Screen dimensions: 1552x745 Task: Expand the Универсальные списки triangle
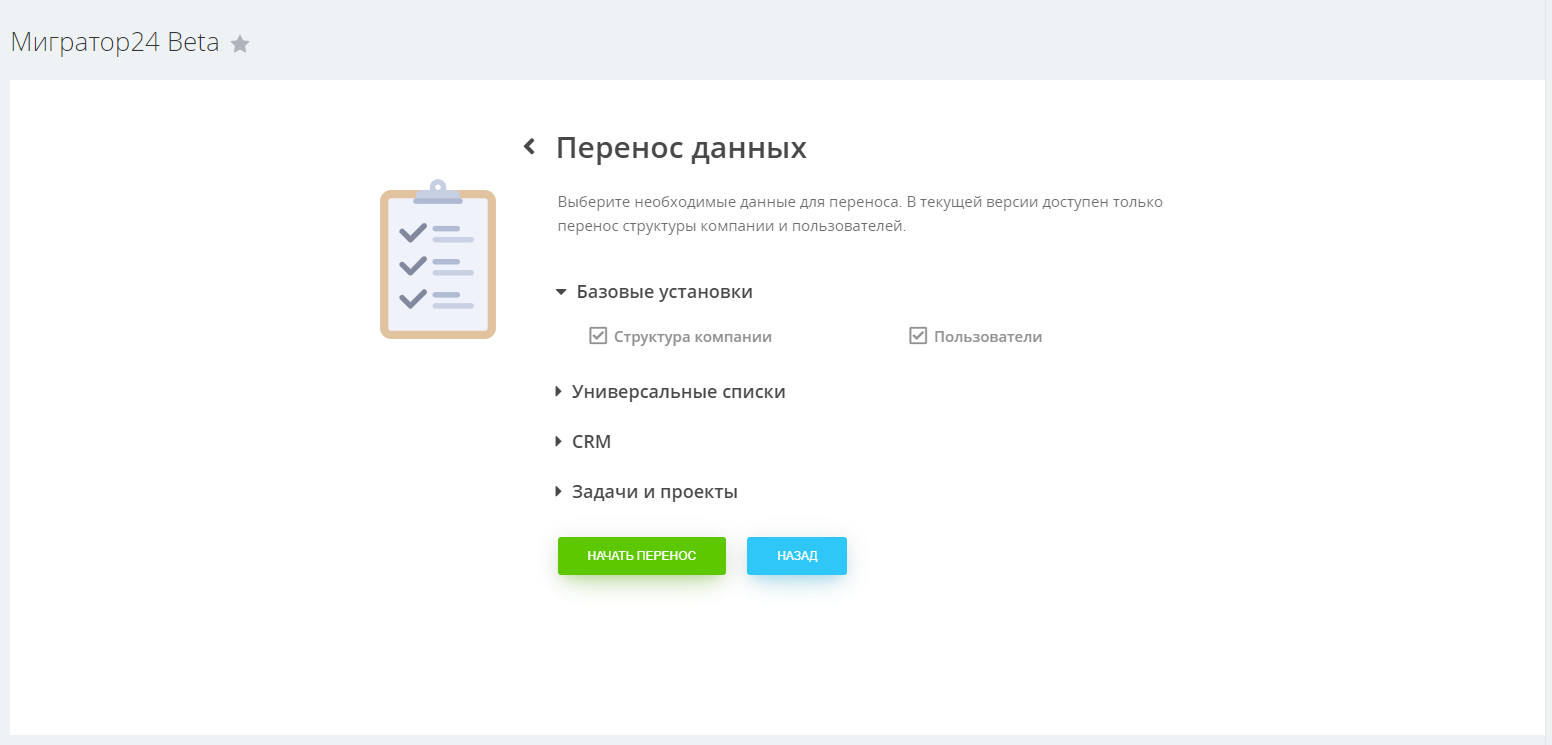pos(559,392)
